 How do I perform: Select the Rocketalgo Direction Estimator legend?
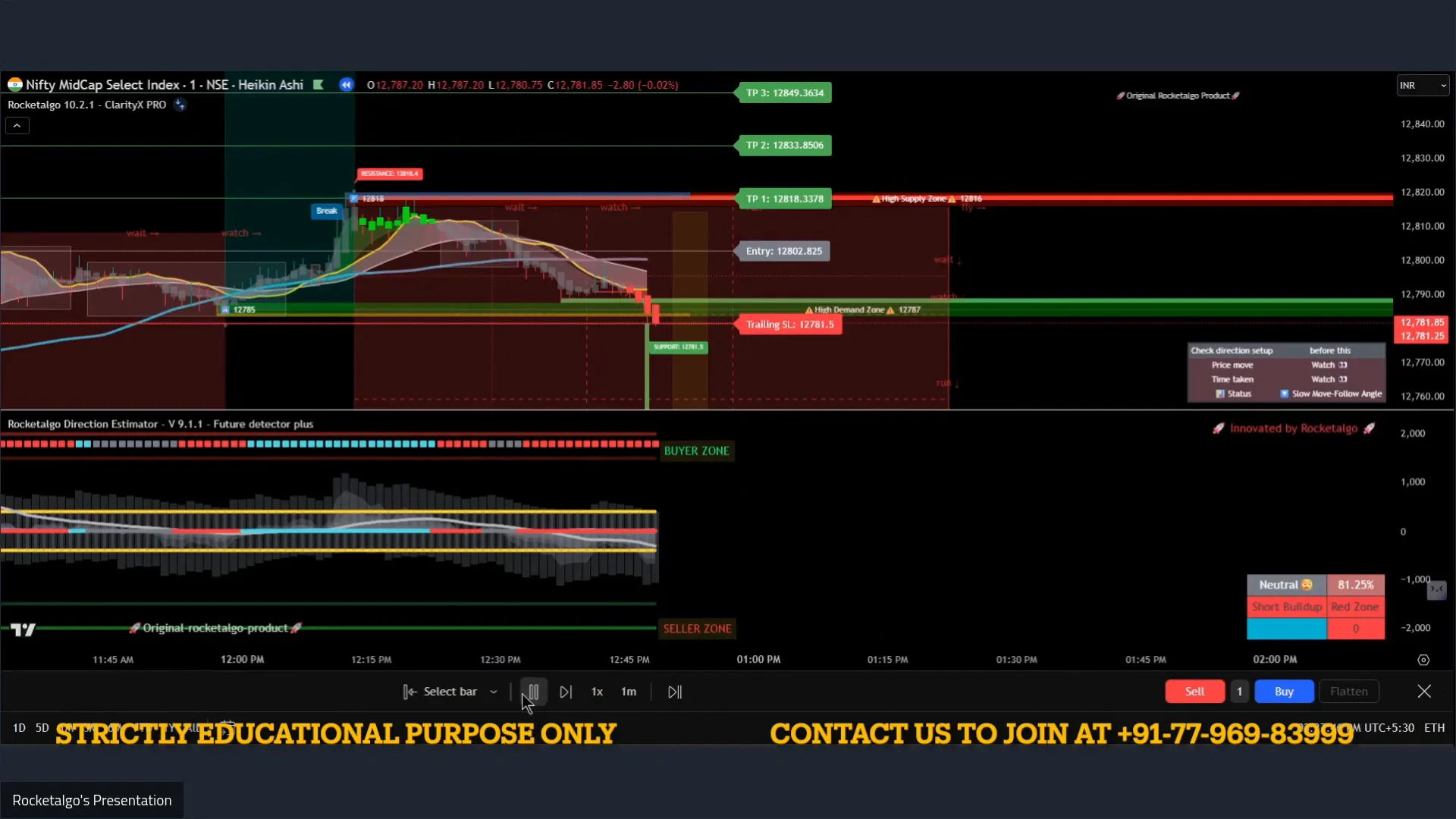(160, 424)
